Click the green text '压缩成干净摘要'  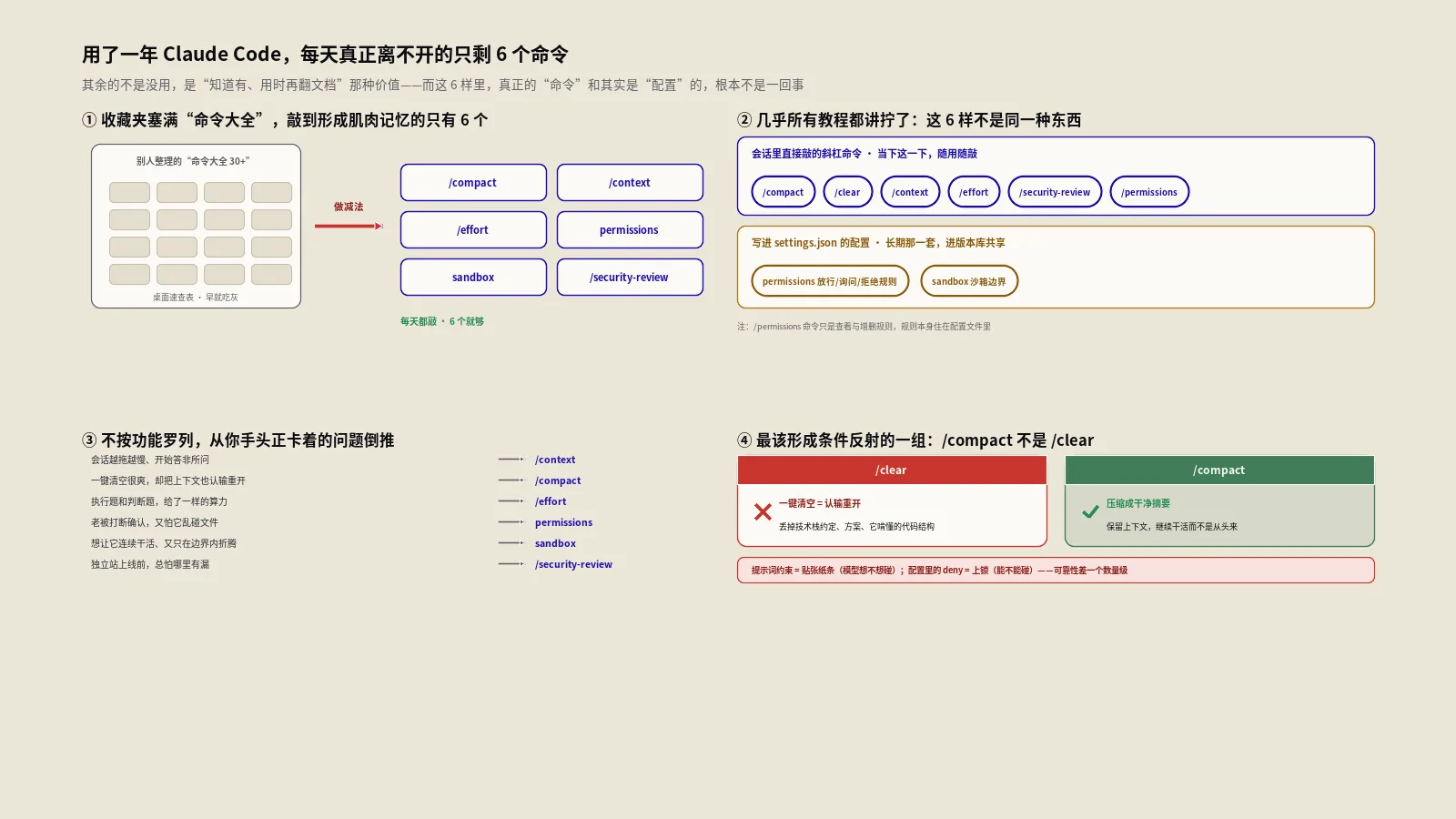[1138, 503]
